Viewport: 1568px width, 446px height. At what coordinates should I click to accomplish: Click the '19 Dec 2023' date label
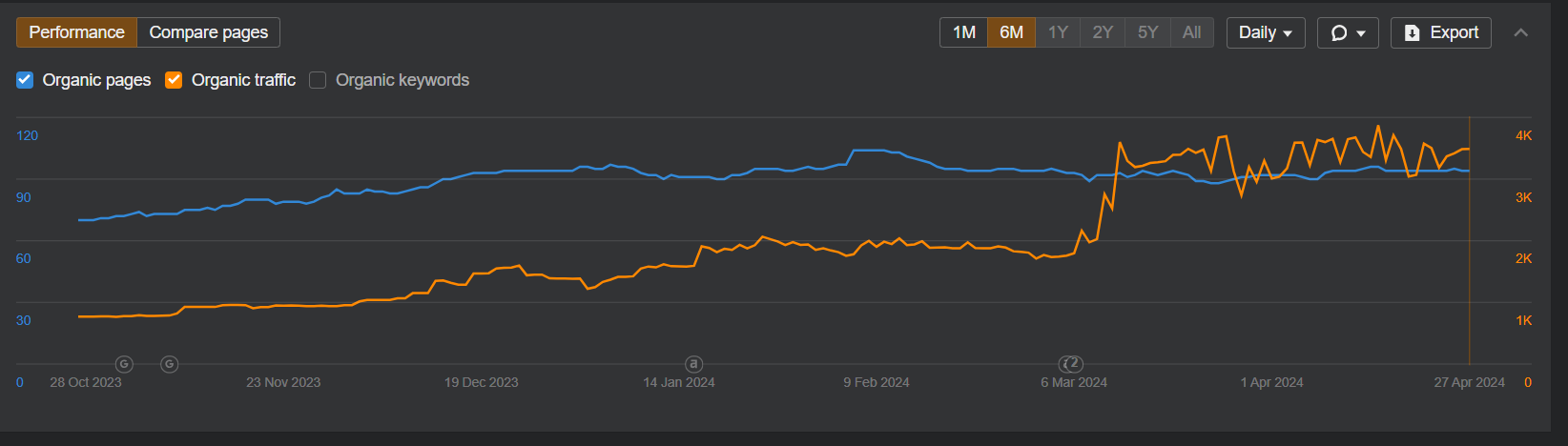coord(482,382)
